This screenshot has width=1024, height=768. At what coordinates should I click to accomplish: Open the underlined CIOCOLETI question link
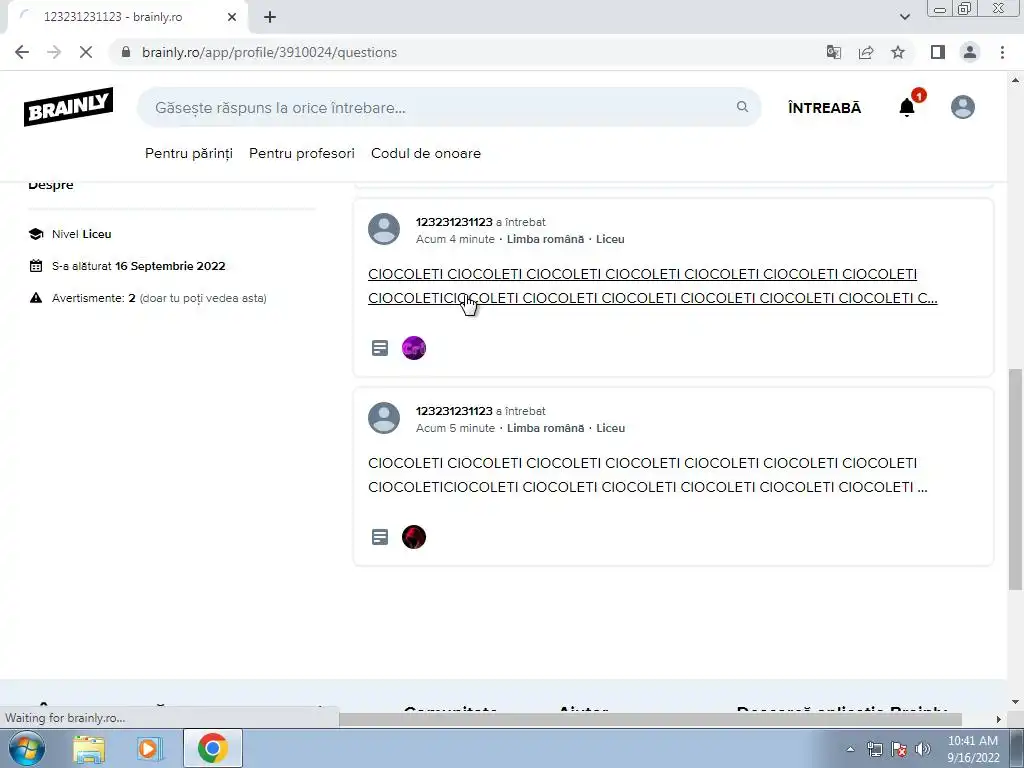click(652, 286)
